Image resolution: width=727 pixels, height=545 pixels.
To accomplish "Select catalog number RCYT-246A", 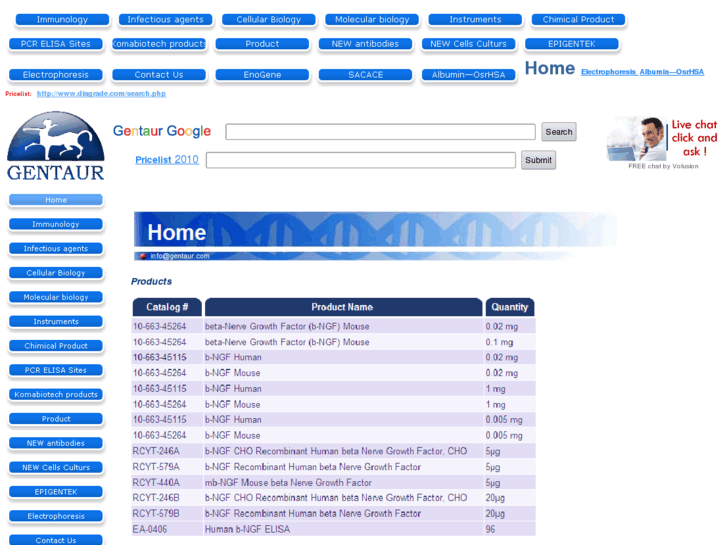I will tap(156, 451).
